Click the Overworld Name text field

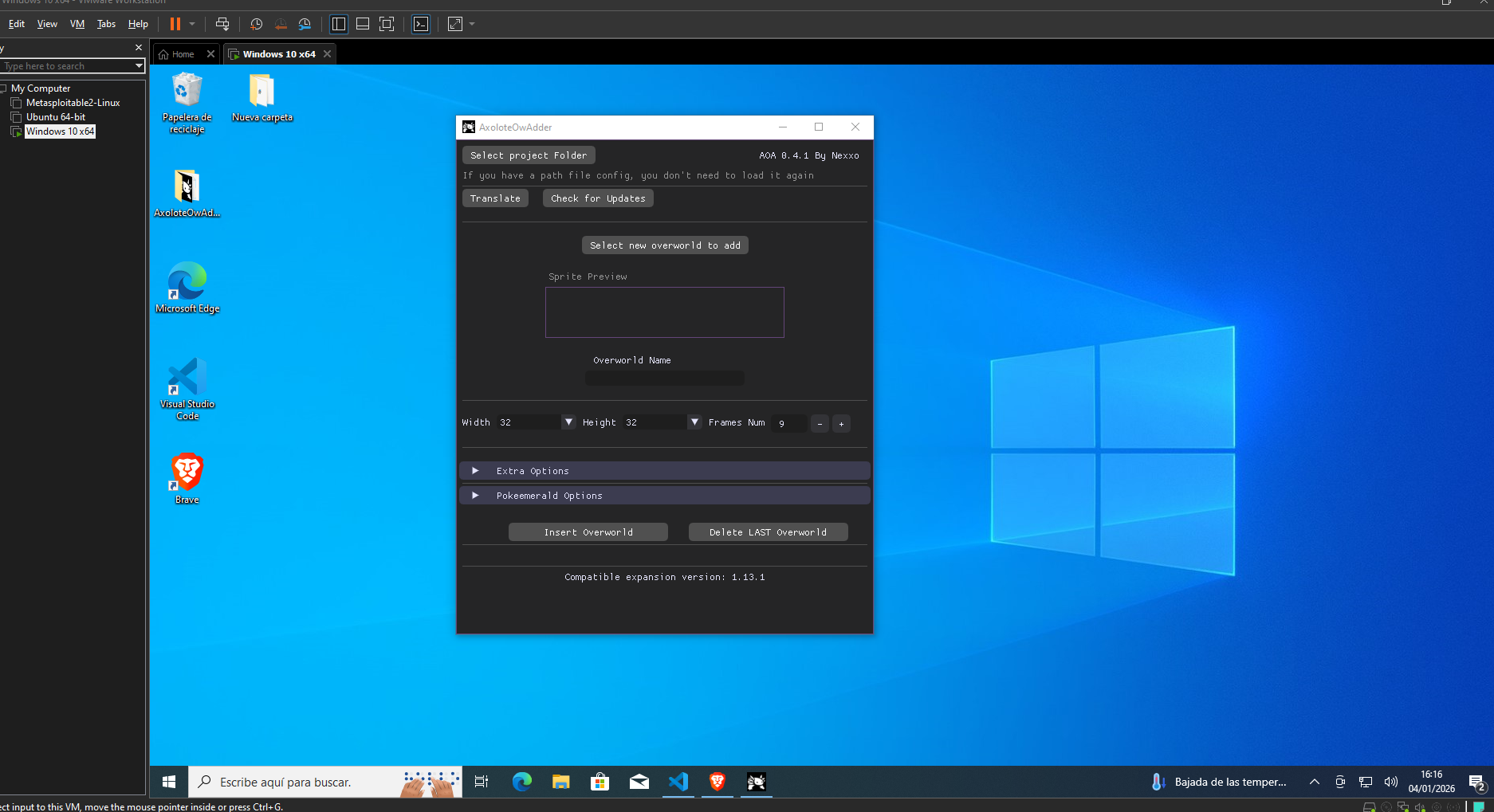coord(664,379)
